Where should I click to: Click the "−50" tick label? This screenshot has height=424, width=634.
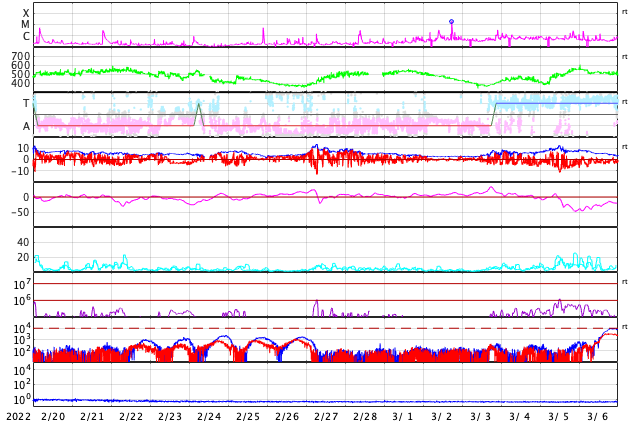pos(20,212)
